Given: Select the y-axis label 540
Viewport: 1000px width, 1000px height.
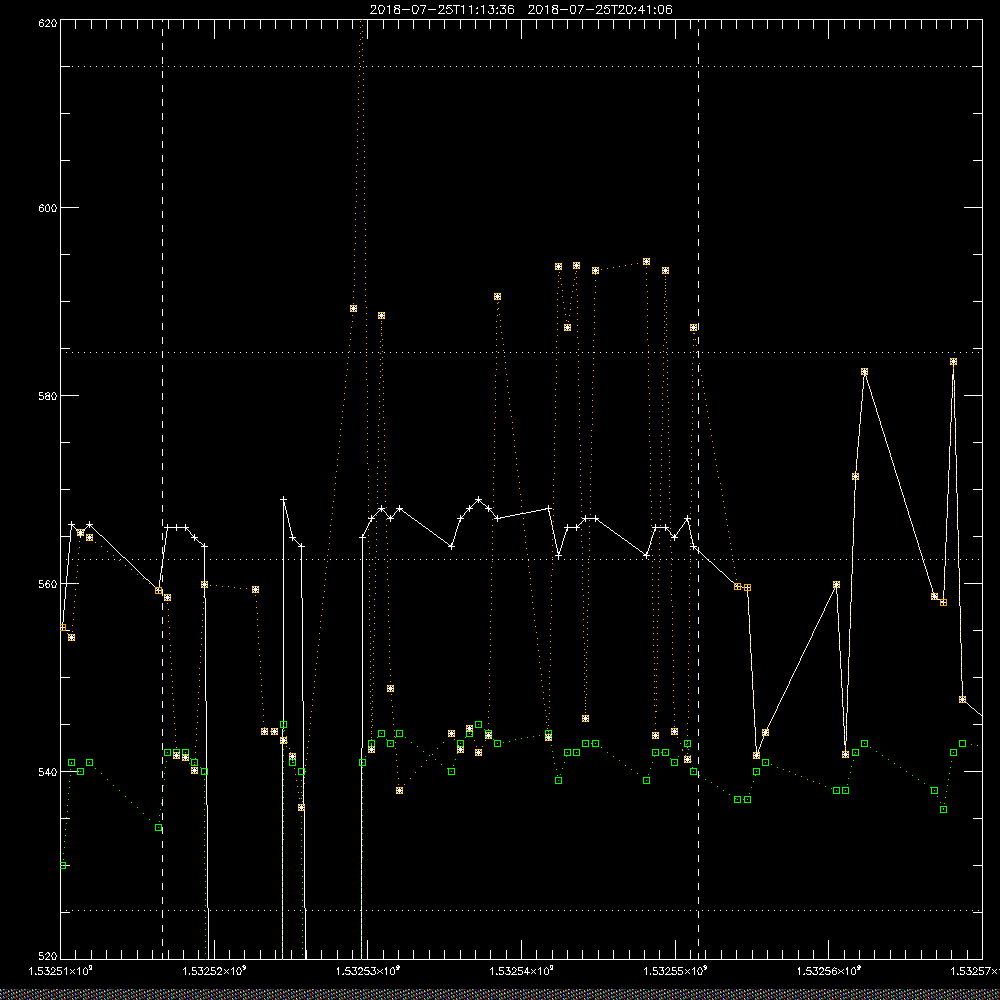Looking at the screenshot, I should pos(48,772).
